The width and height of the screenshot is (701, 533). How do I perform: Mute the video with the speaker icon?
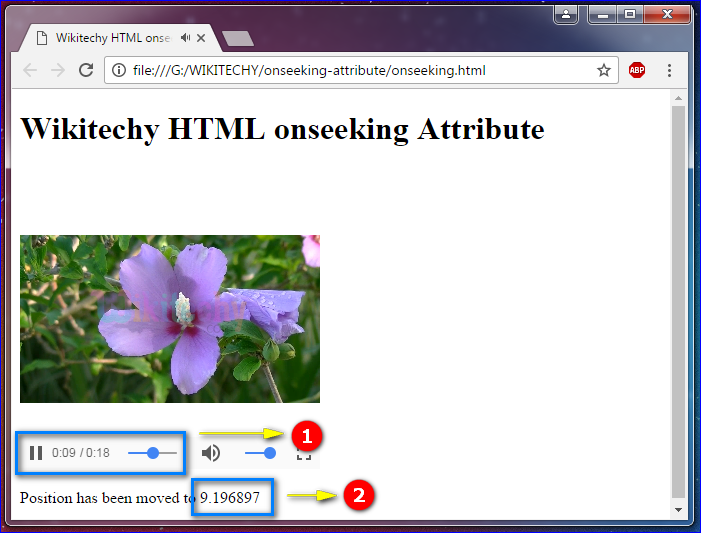pos(211,453)
